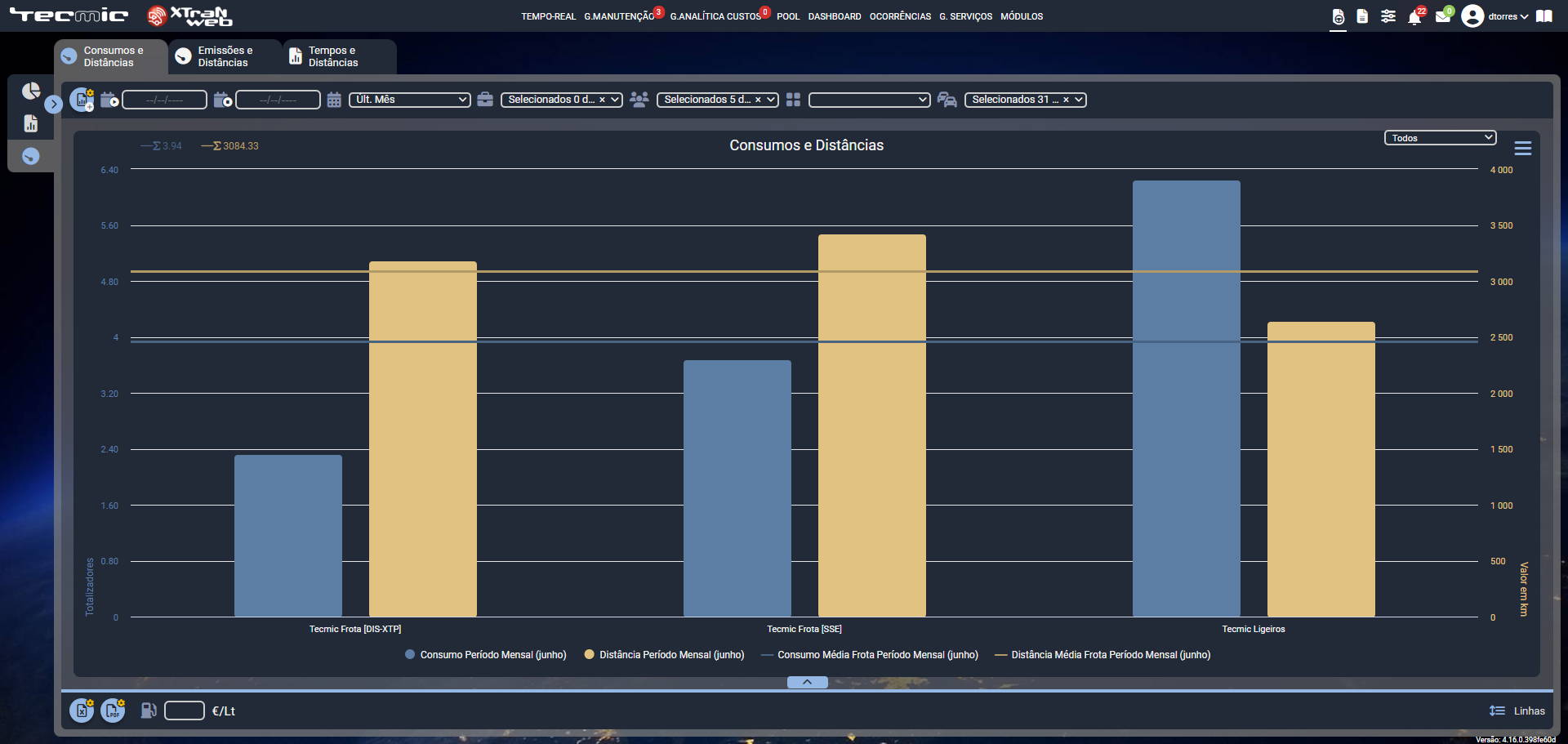Screen dimensions: 1568x744
Task: Open the document reports icon
Action: click(x=1362, y=16)
